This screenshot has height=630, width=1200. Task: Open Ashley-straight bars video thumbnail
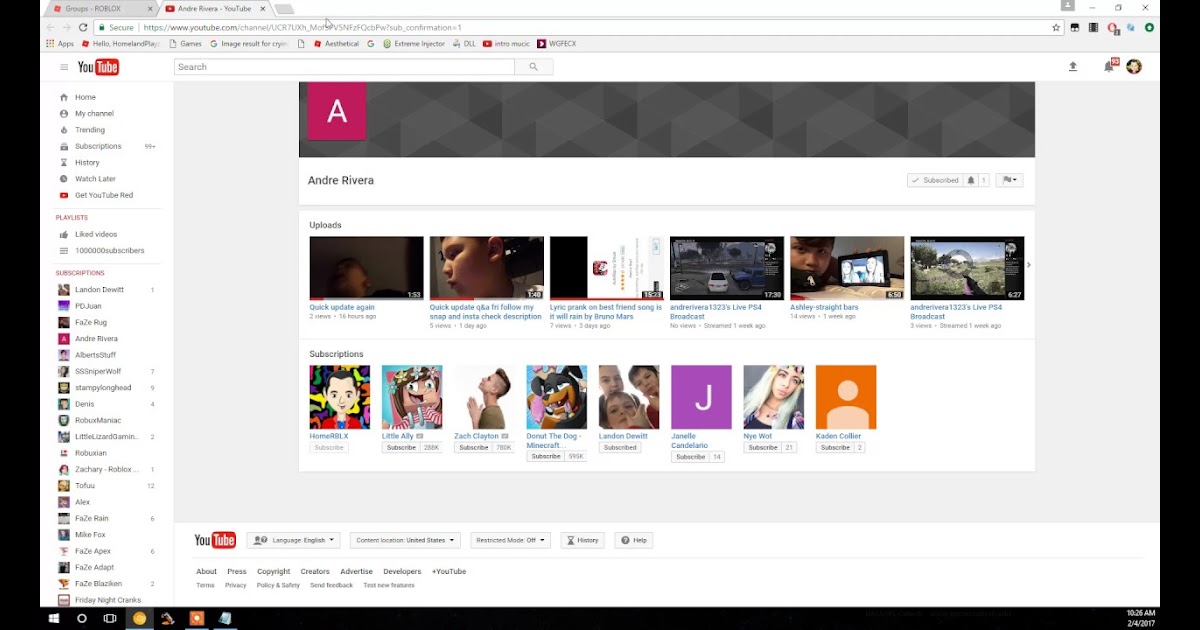point(847,268)
